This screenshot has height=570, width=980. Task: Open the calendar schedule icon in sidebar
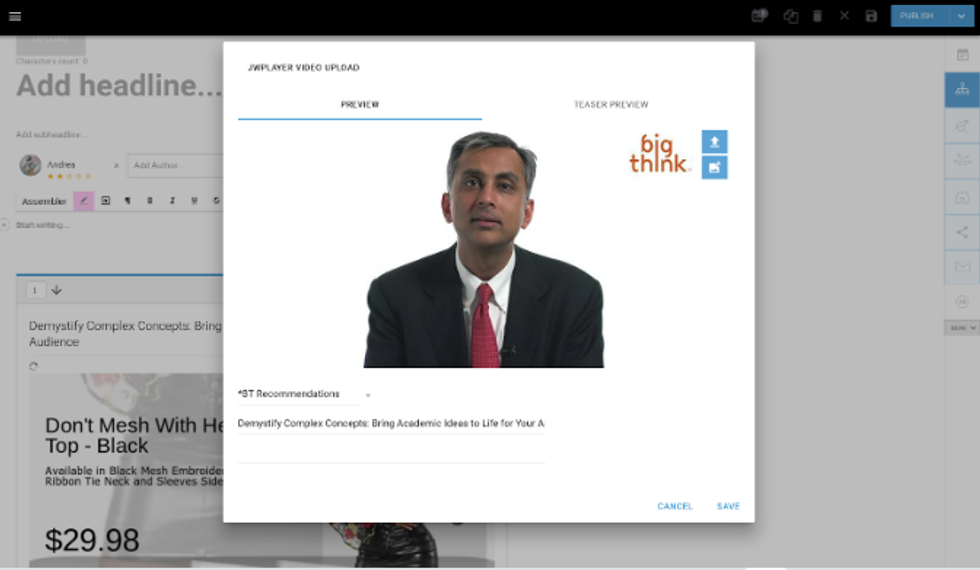point(962,55)
